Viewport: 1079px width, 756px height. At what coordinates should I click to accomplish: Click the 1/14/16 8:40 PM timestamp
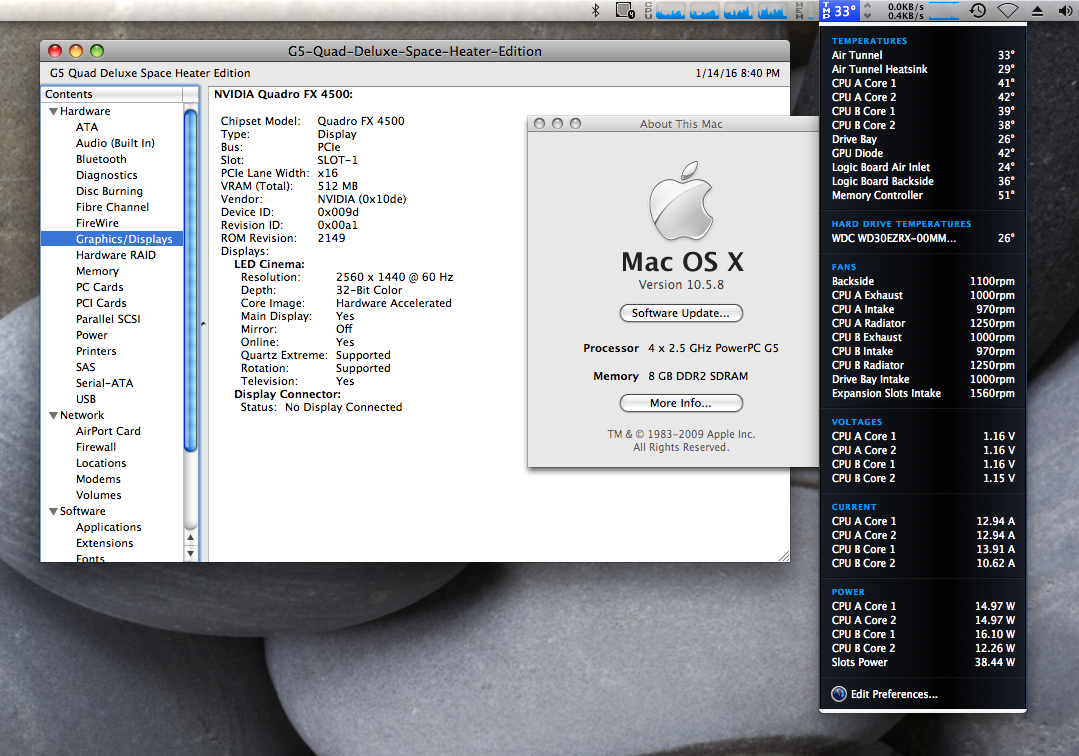738,73
